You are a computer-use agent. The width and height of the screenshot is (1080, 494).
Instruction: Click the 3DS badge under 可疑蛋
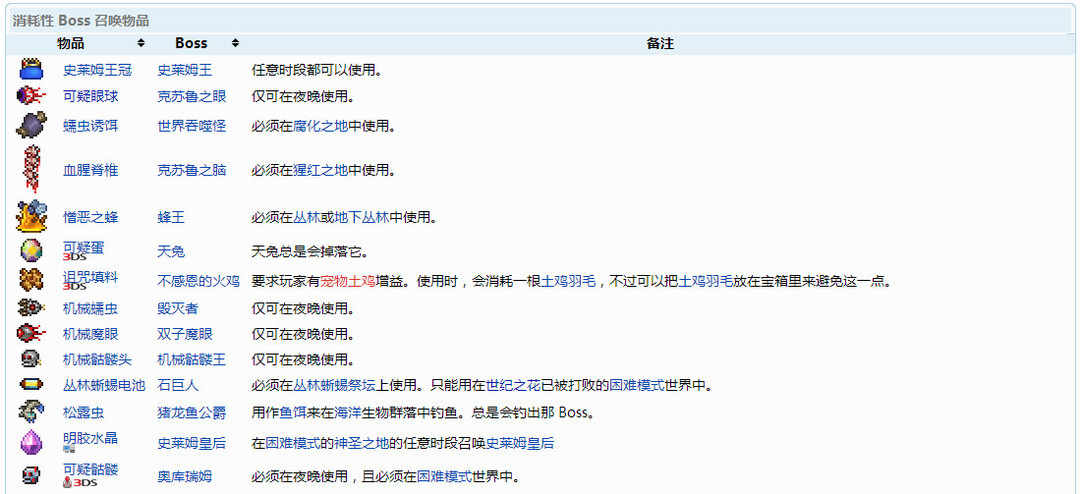74,257
